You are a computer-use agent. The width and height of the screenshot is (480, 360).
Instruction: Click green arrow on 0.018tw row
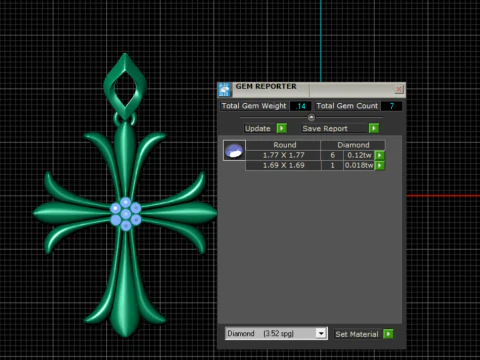point(380,165)
